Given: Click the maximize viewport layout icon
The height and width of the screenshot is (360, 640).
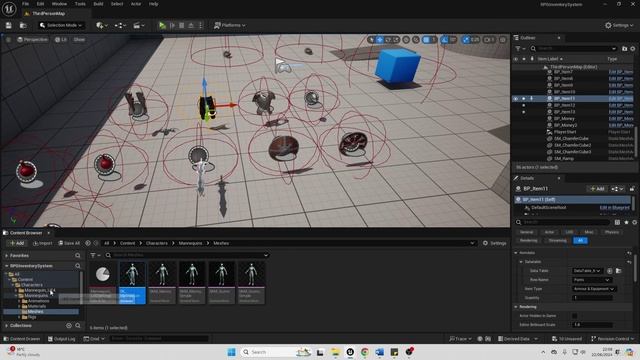Looking at the screenshot, I should click(x=503, y=40).
